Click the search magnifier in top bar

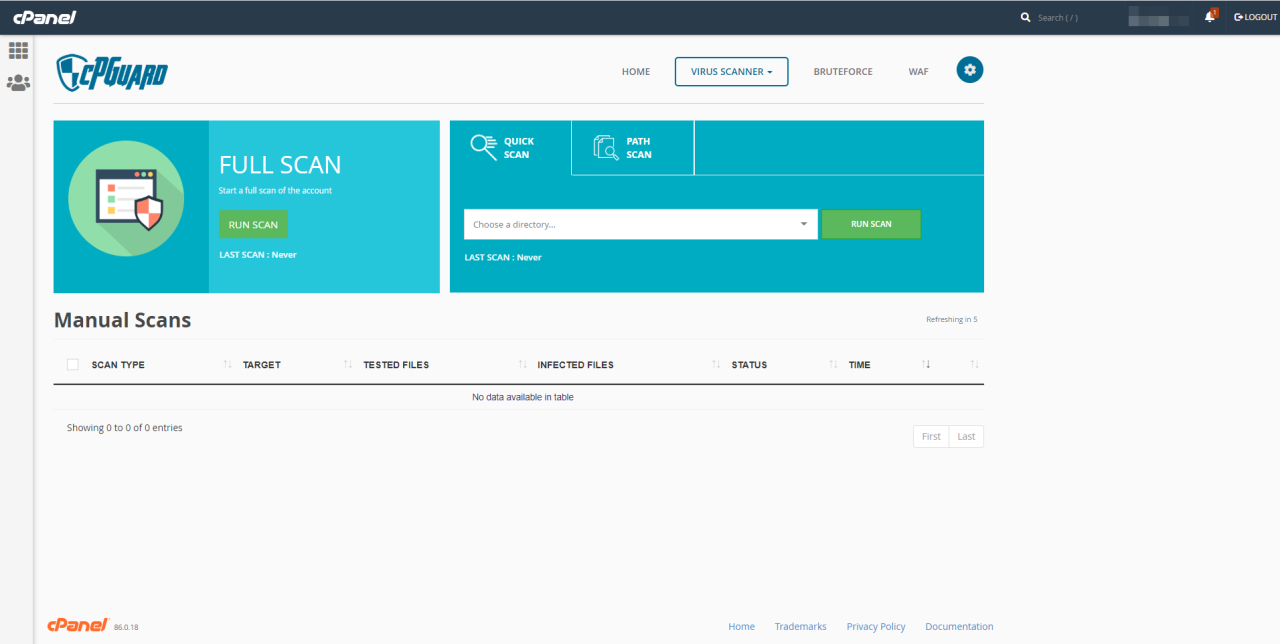[x=1024, y=17]
